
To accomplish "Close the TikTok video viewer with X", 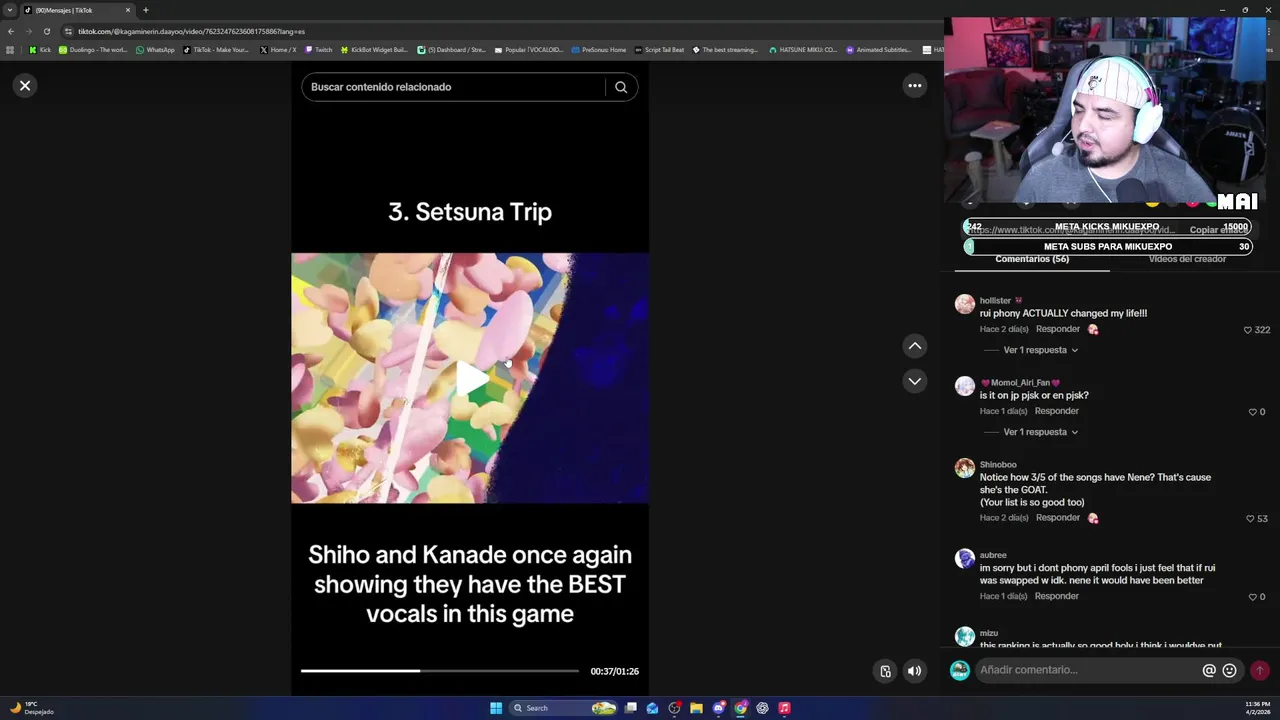I will 25,86.
